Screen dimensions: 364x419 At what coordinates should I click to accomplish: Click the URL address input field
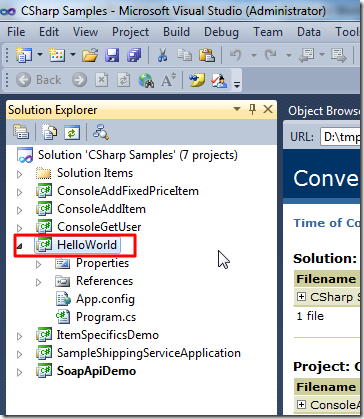(340, 137)
